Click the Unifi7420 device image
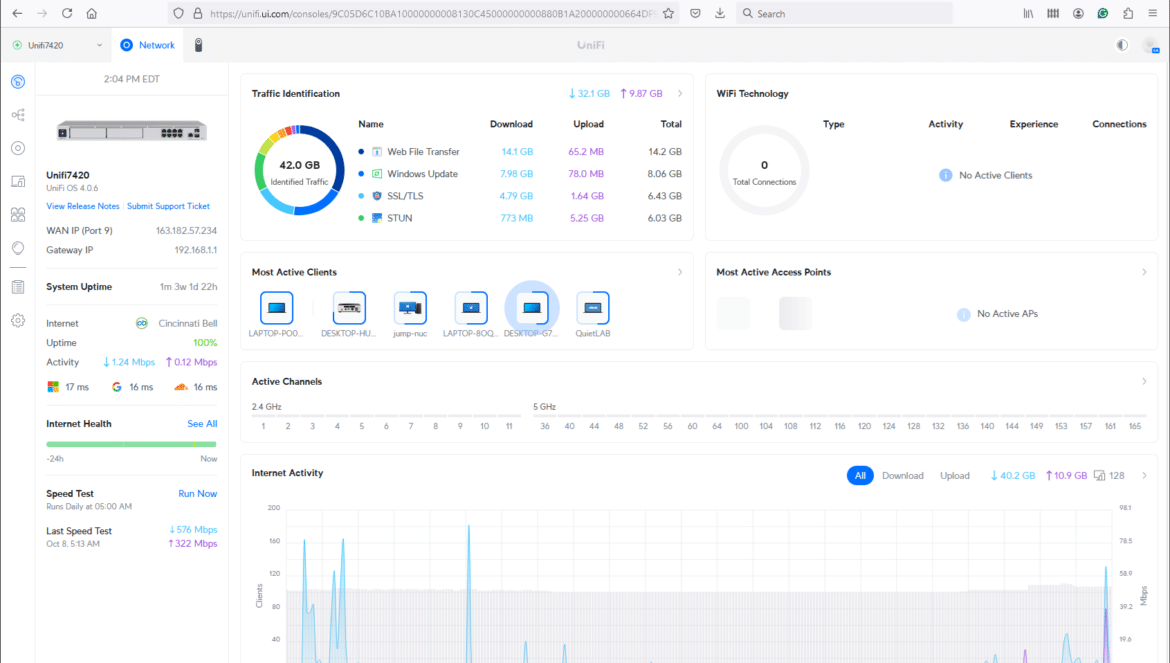The height and width of the screenshot is (663, 1170). 131,131
